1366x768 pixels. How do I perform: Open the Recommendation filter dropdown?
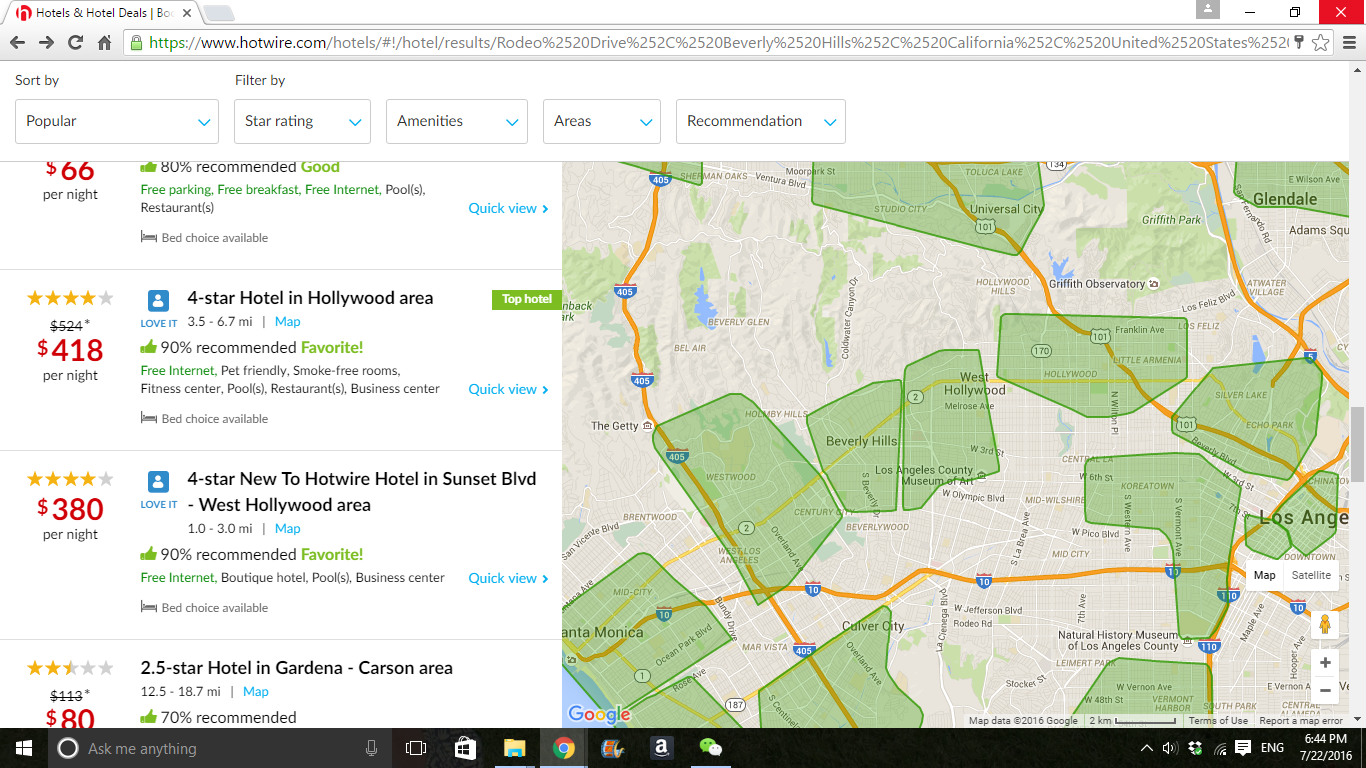[760, 121]
